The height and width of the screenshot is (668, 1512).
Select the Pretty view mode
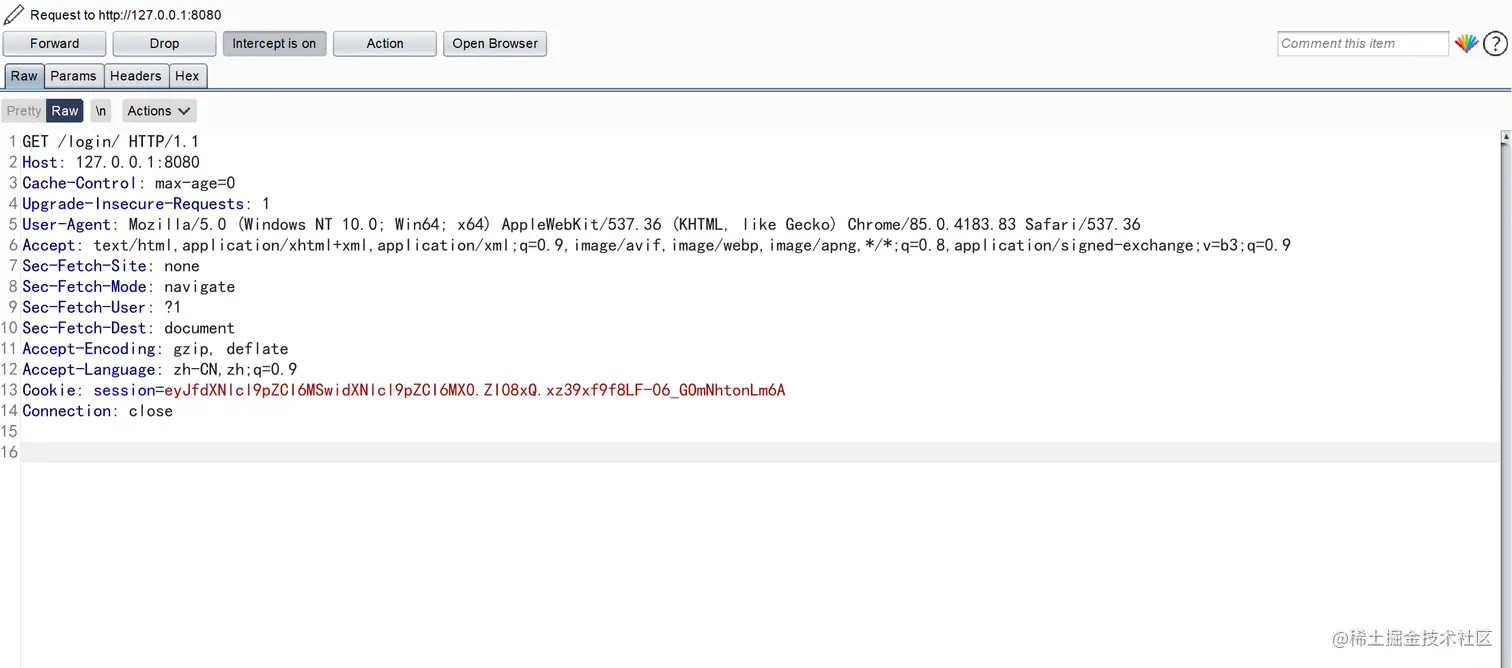point(24,111)
